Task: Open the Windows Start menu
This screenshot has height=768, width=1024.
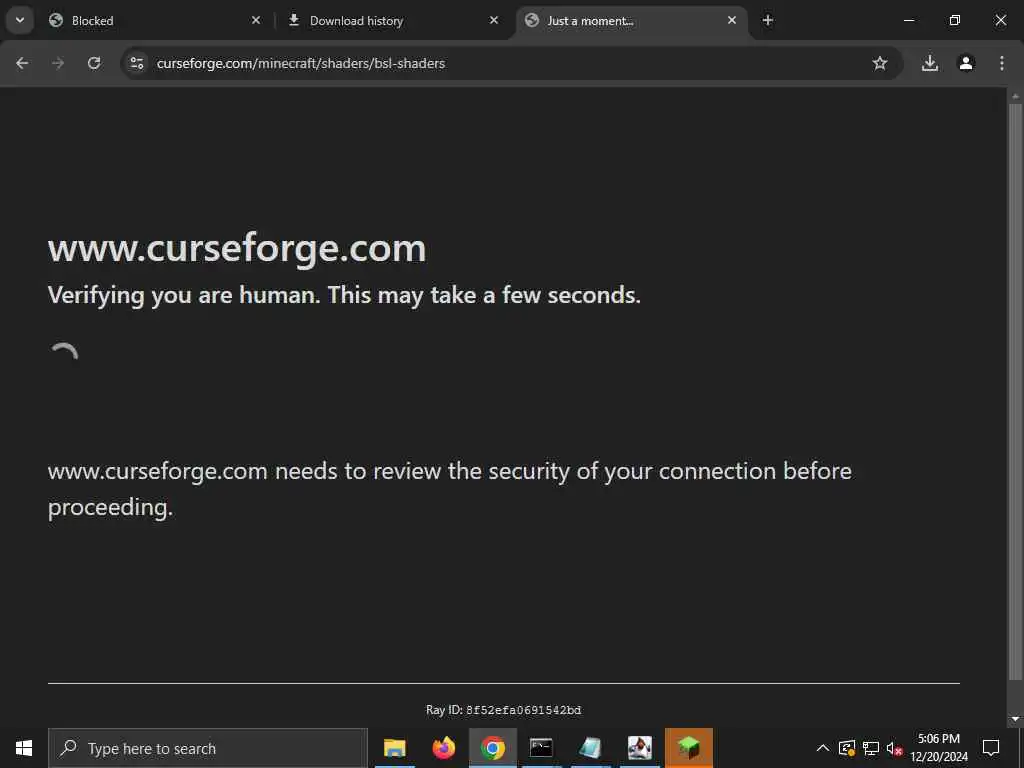Action: (24, 748)
